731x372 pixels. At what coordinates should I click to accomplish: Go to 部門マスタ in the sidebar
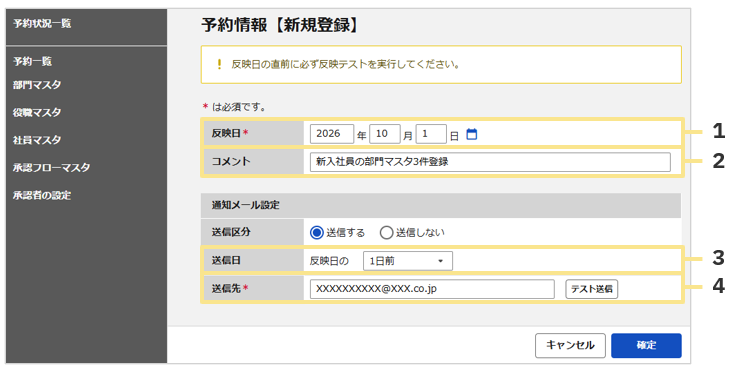[x=37, y=85]
